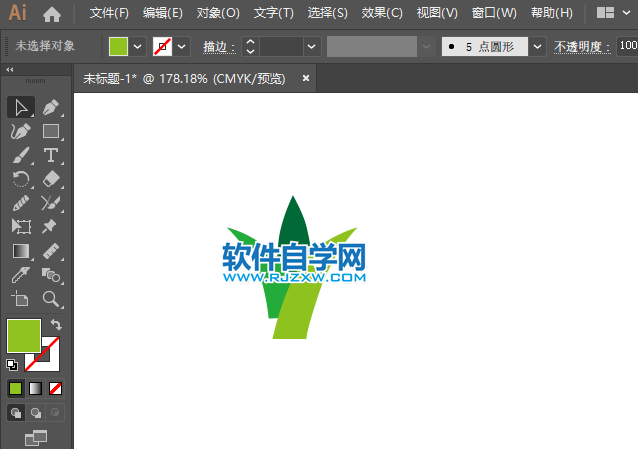This screenshot has height=449, width=638.
Task: Select the Scissors/Width tool icon
Action: 51,203
